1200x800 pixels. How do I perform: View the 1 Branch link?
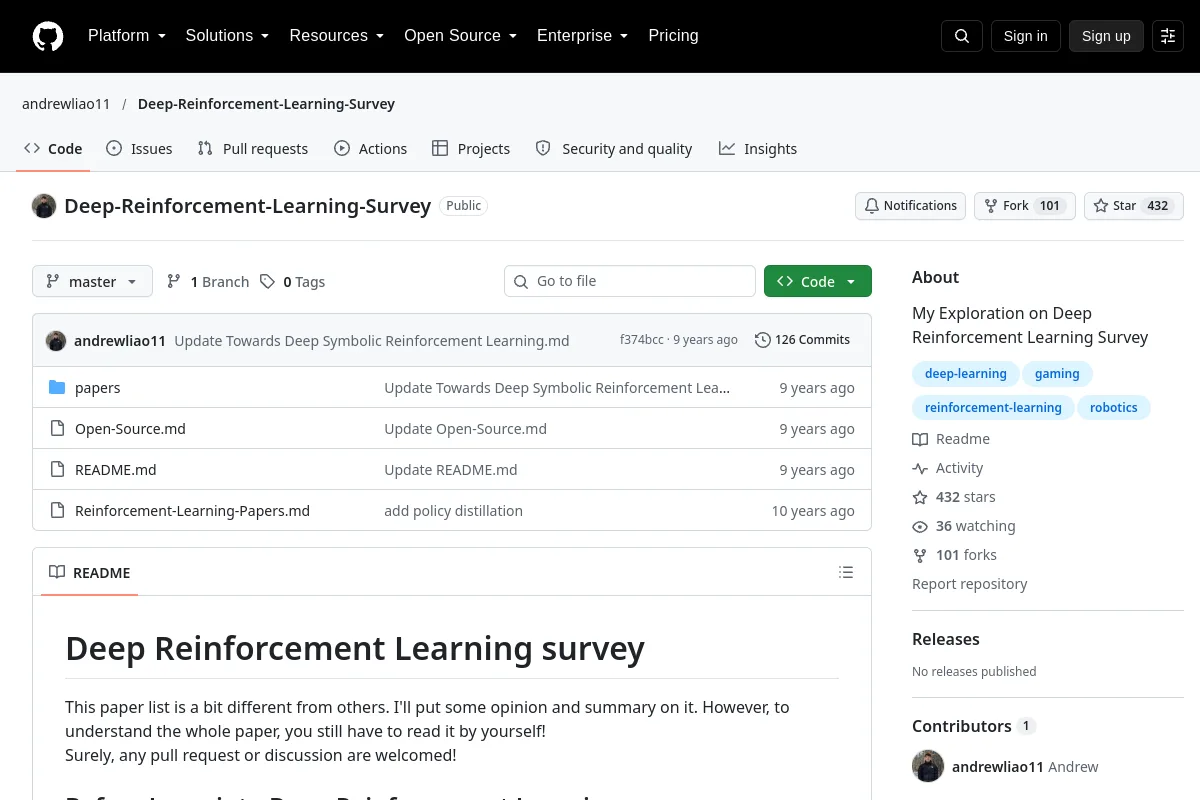208,282
